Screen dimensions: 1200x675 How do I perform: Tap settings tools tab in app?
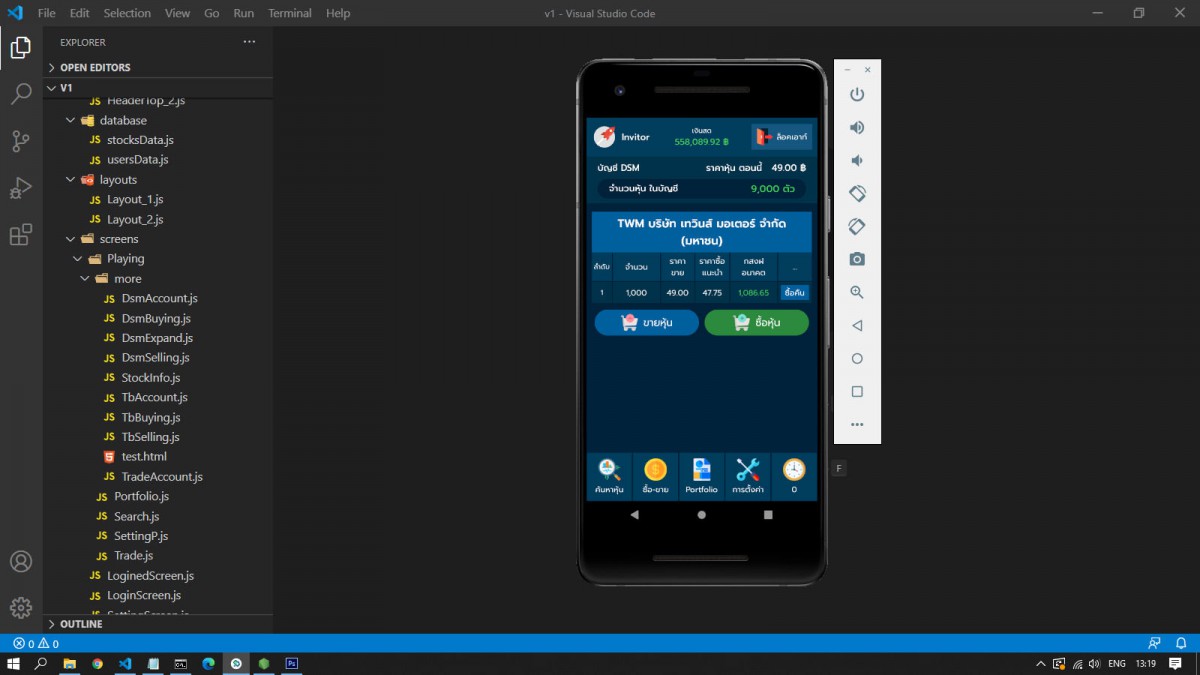tap(748, 476)
